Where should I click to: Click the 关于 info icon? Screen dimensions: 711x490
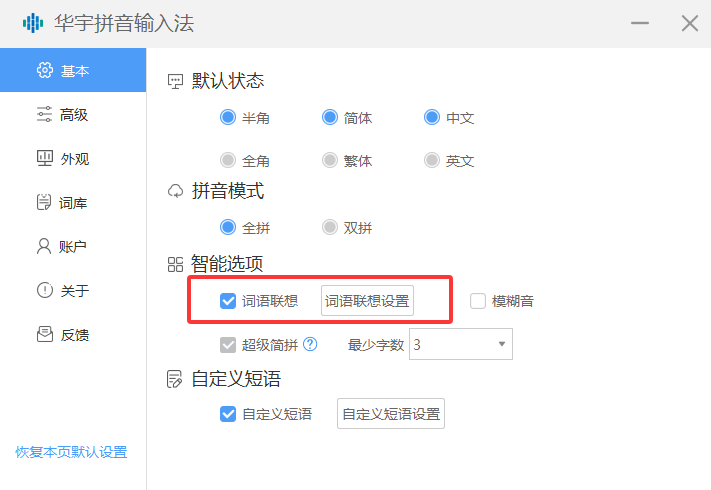(x=44, y=291)
